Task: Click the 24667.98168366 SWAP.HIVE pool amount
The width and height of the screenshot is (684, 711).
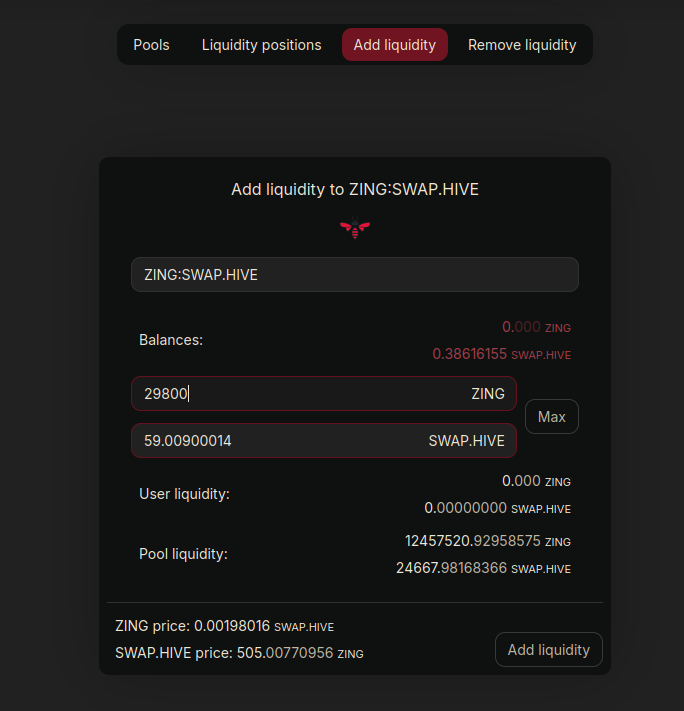Action: pos(483,568)
